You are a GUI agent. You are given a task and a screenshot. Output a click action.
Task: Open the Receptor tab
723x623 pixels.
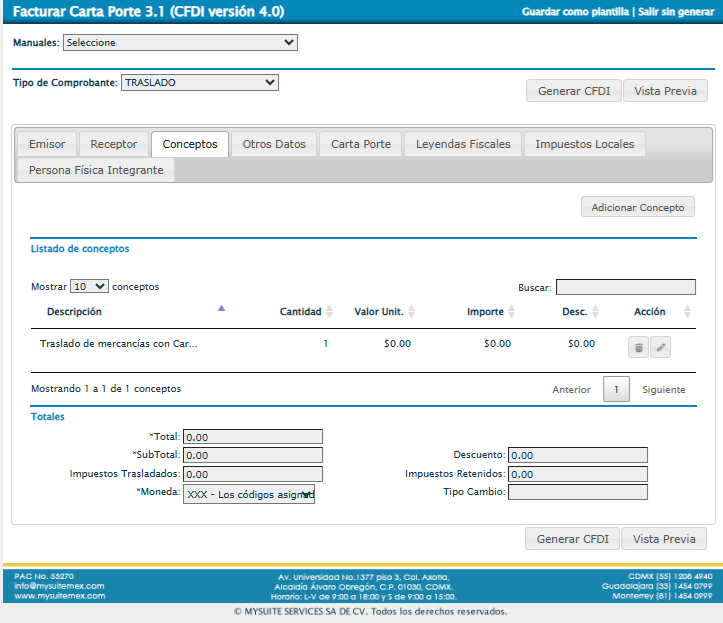coord(114,144)
